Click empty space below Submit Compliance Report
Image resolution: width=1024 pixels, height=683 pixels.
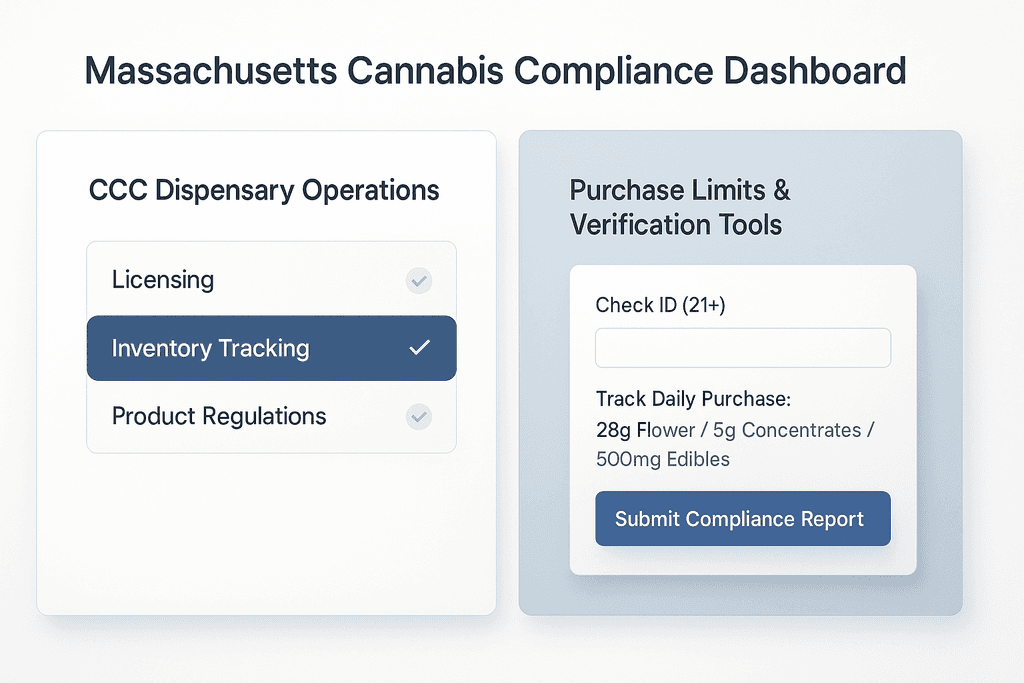coord(742,561)
